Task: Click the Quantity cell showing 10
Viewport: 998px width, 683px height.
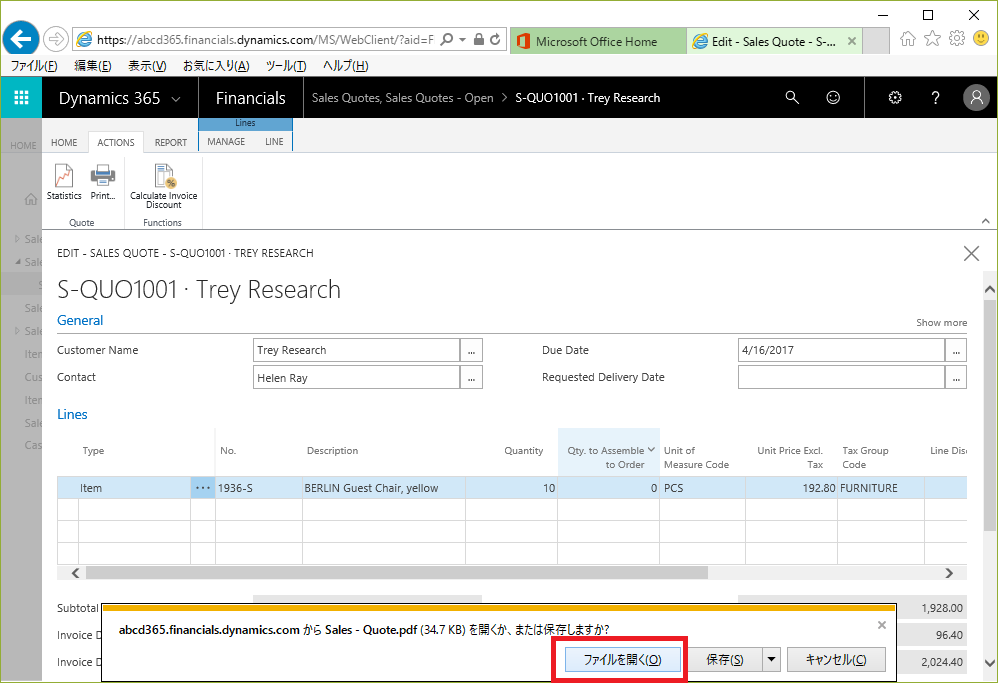Action: pos(511,488)
